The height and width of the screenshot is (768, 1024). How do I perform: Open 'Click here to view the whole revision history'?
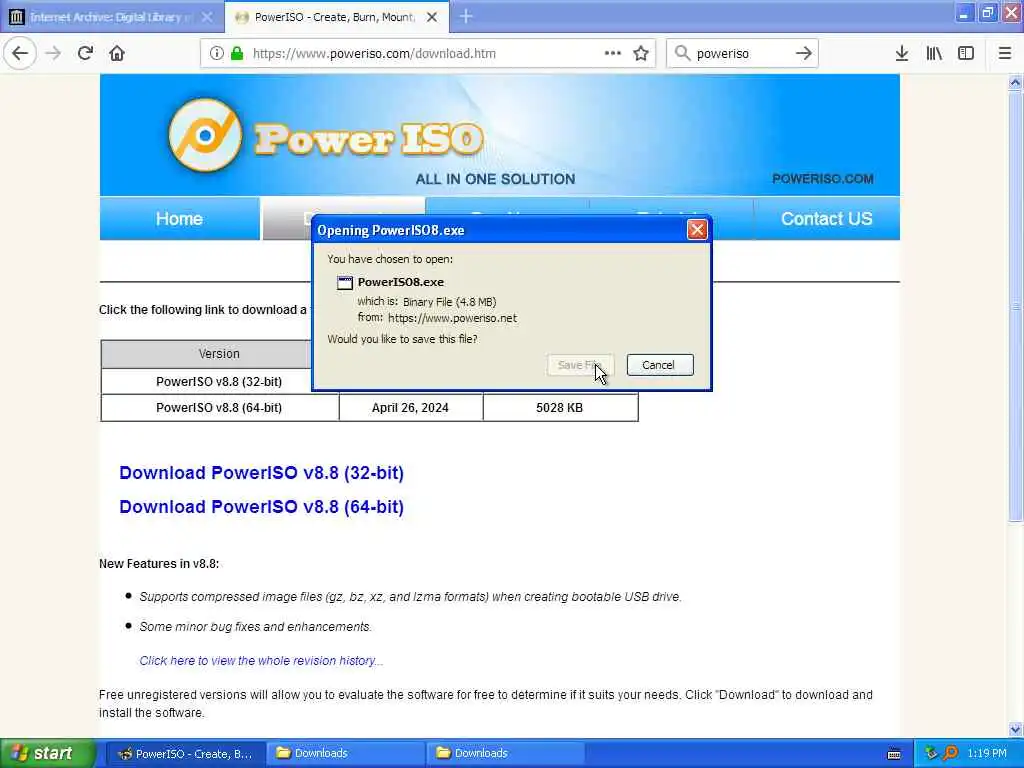pos(261,661)
